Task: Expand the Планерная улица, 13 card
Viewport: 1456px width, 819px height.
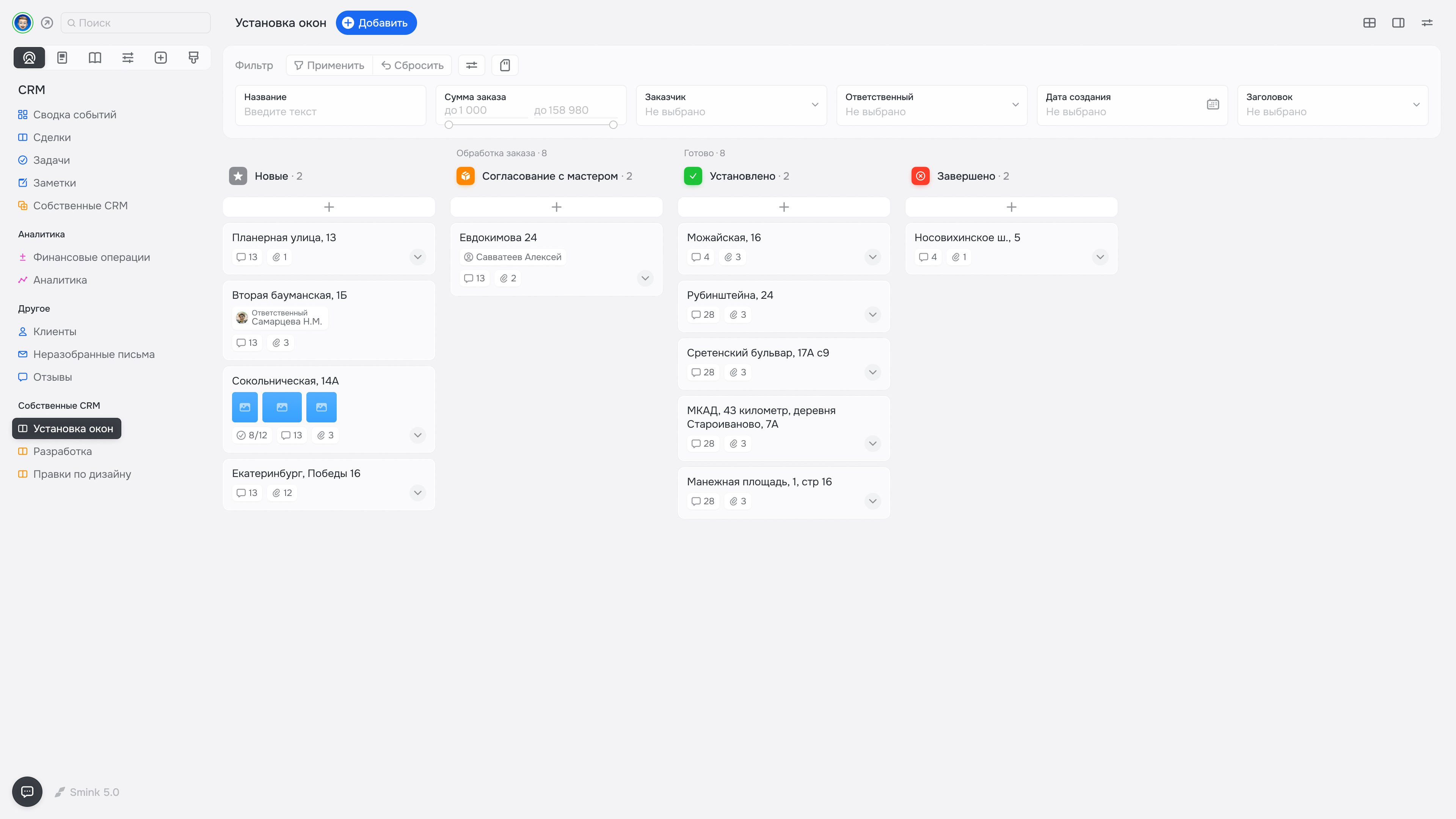Action: tap(417, 257)
